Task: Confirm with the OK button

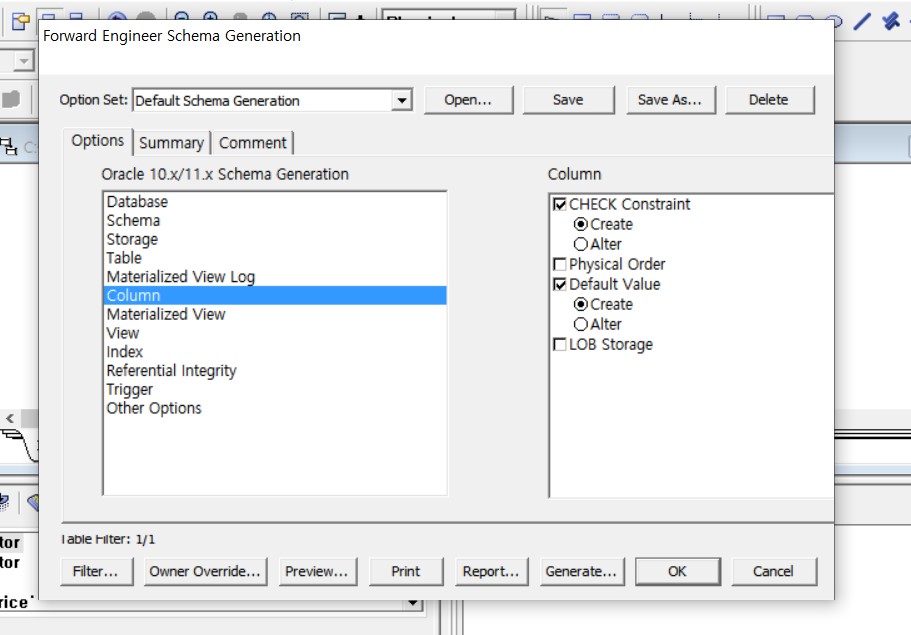Action: pyautogui.click(x=677, y=572)
